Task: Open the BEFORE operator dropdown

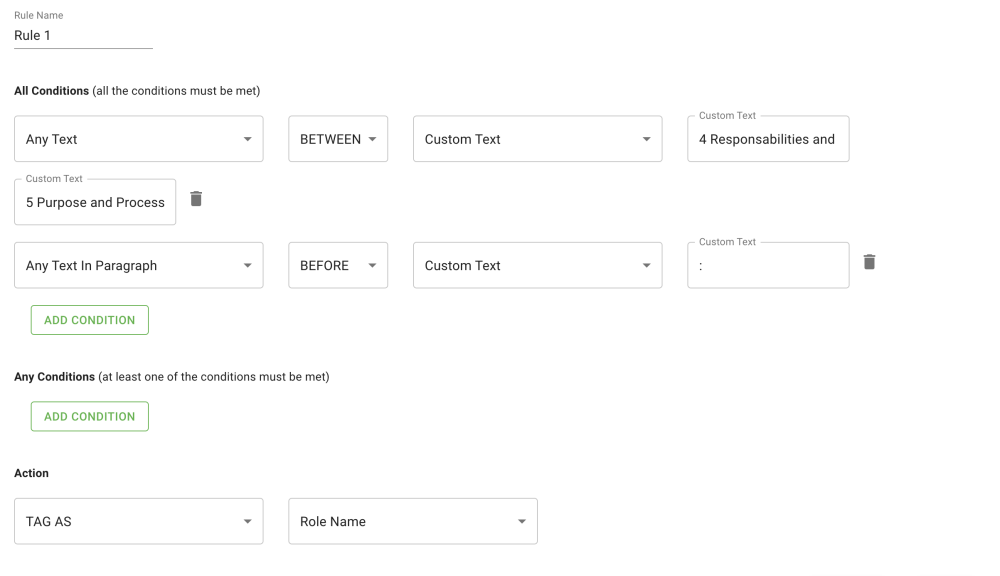Action: (x=338, y=265)
